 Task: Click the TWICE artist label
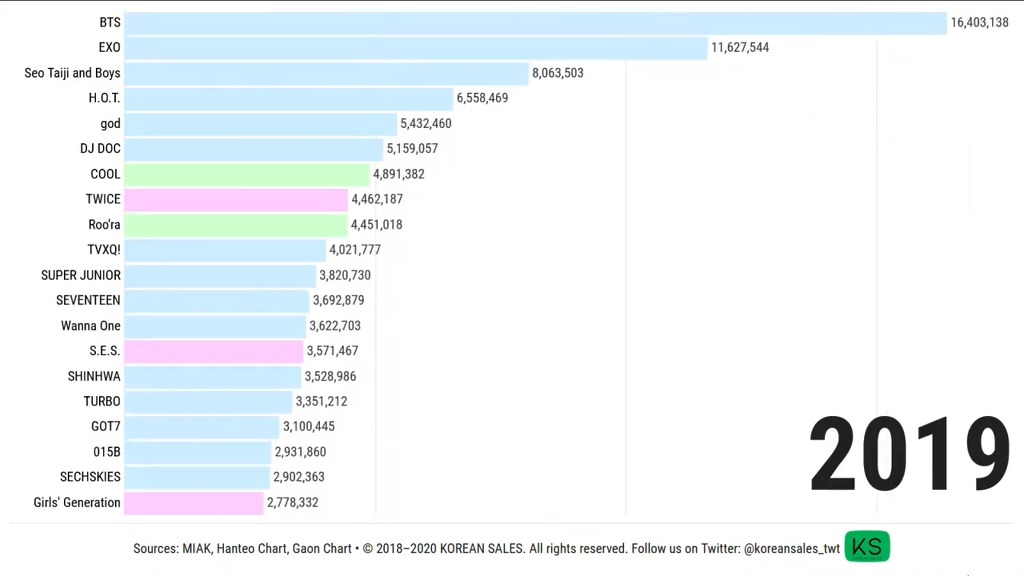[103, 199]
